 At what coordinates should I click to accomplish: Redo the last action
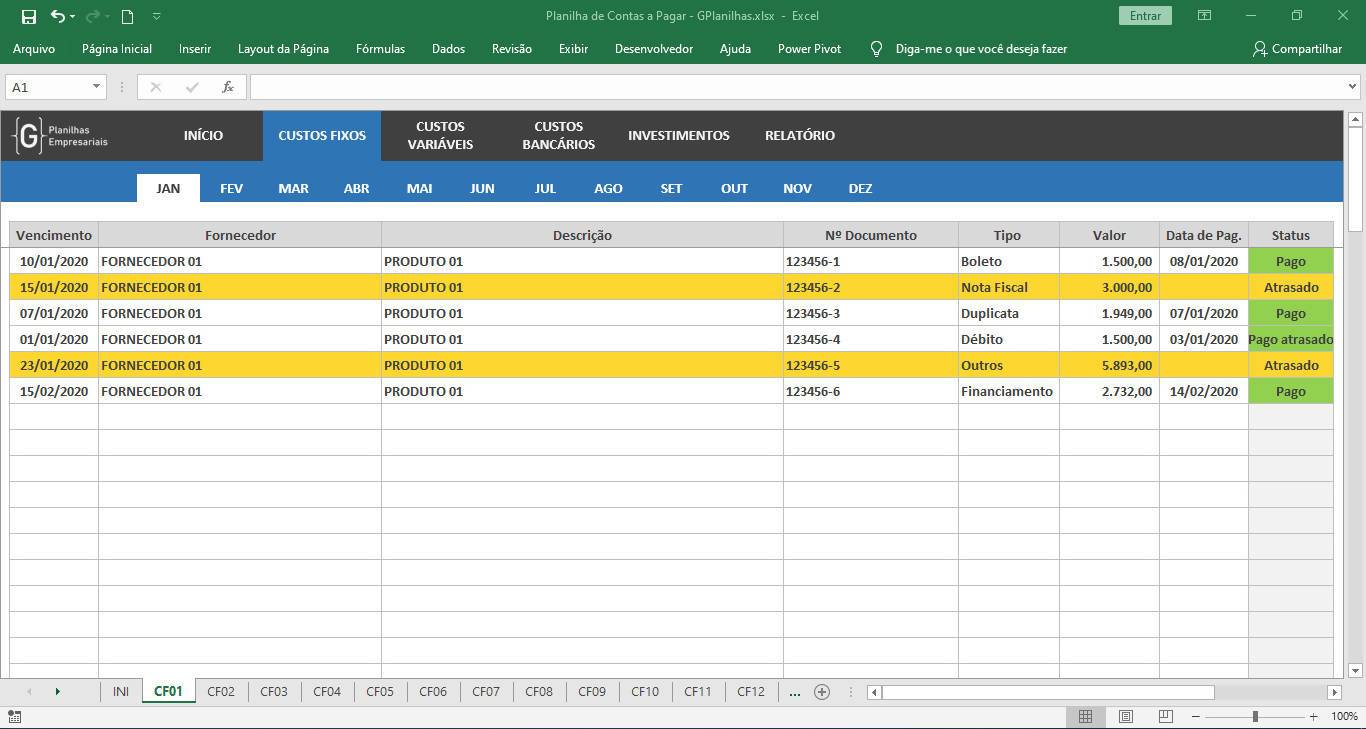click(x=93, y=16)
